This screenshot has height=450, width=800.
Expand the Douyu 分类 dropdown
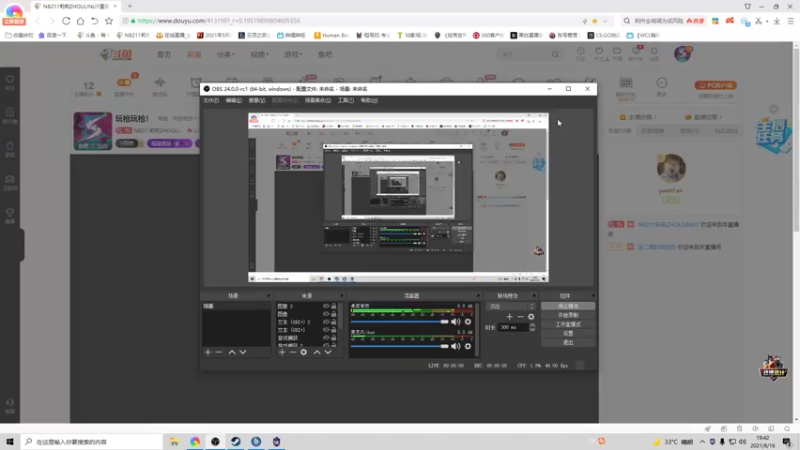(x=225, y=54)
